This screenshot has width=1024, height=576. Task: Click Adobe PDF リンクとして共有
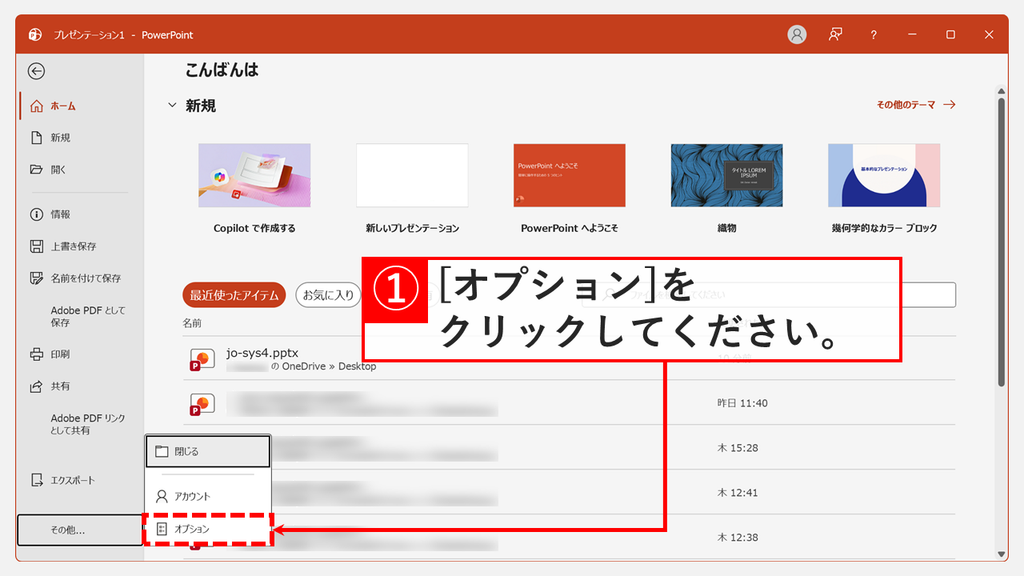coord(88,424)
